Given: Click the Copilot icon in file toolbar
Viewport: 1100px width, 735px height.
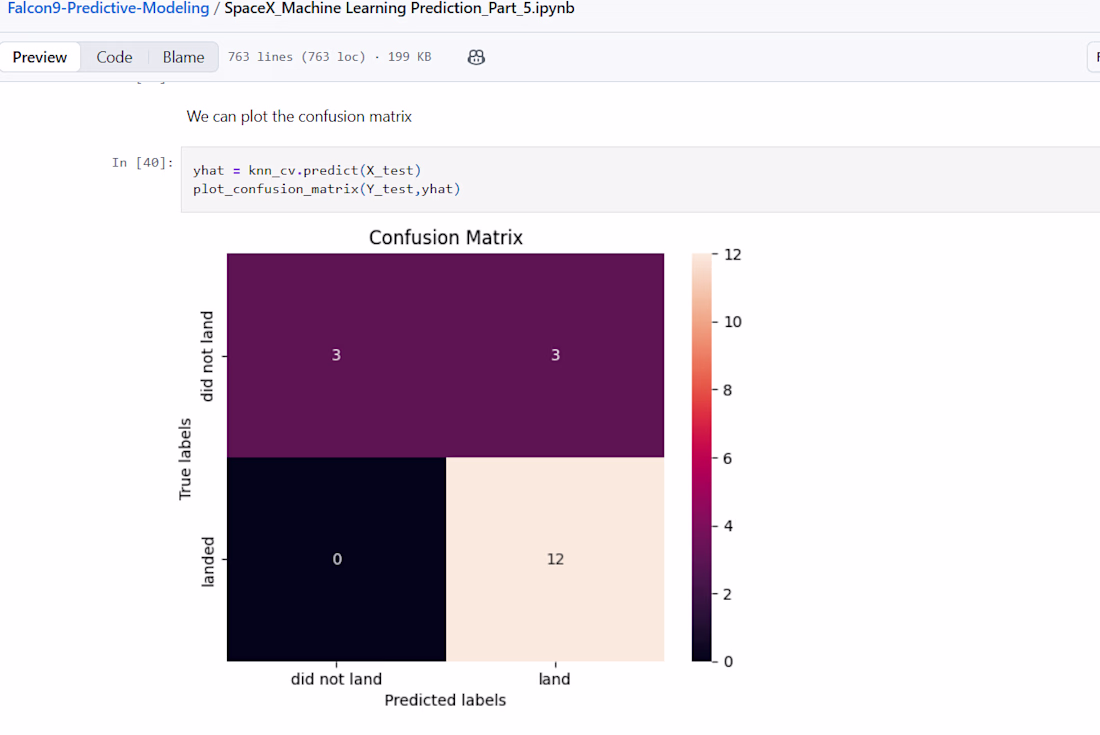Looking at the screenshot, I should (x=476, y=57).
